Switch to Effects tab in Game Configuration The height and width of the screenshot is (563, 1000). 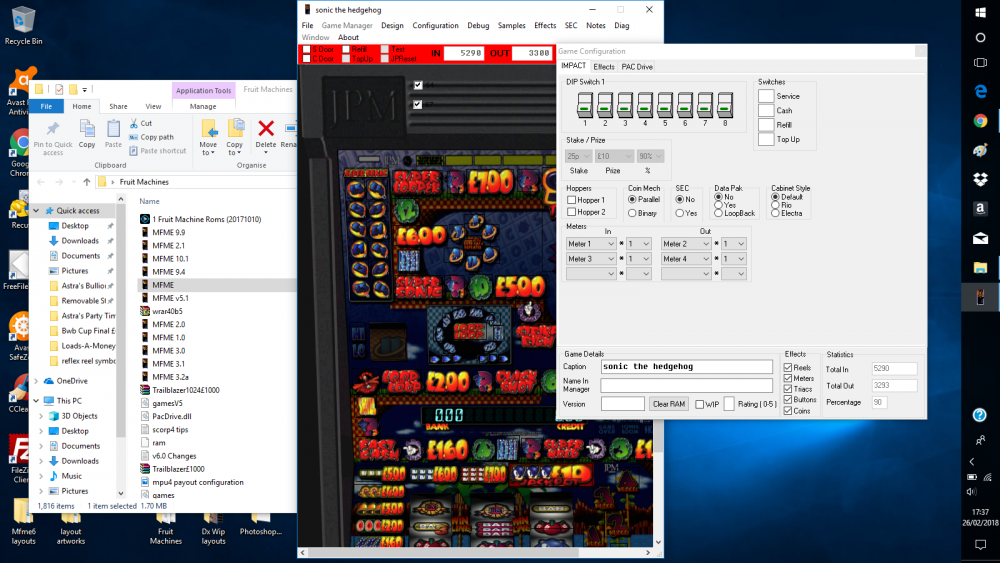[603, 67]
